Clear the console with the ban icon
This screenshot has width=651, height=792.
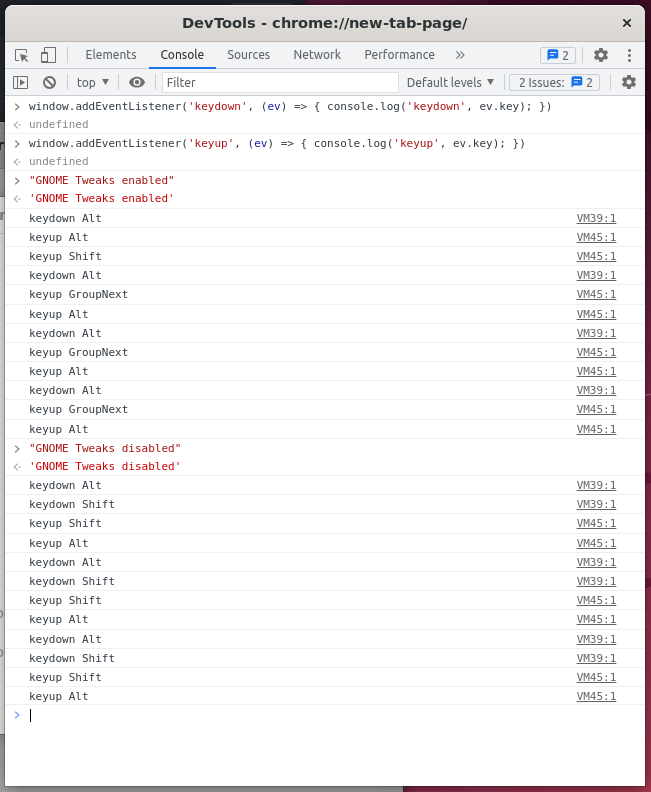pyautogui.click(x=49, y=82)
